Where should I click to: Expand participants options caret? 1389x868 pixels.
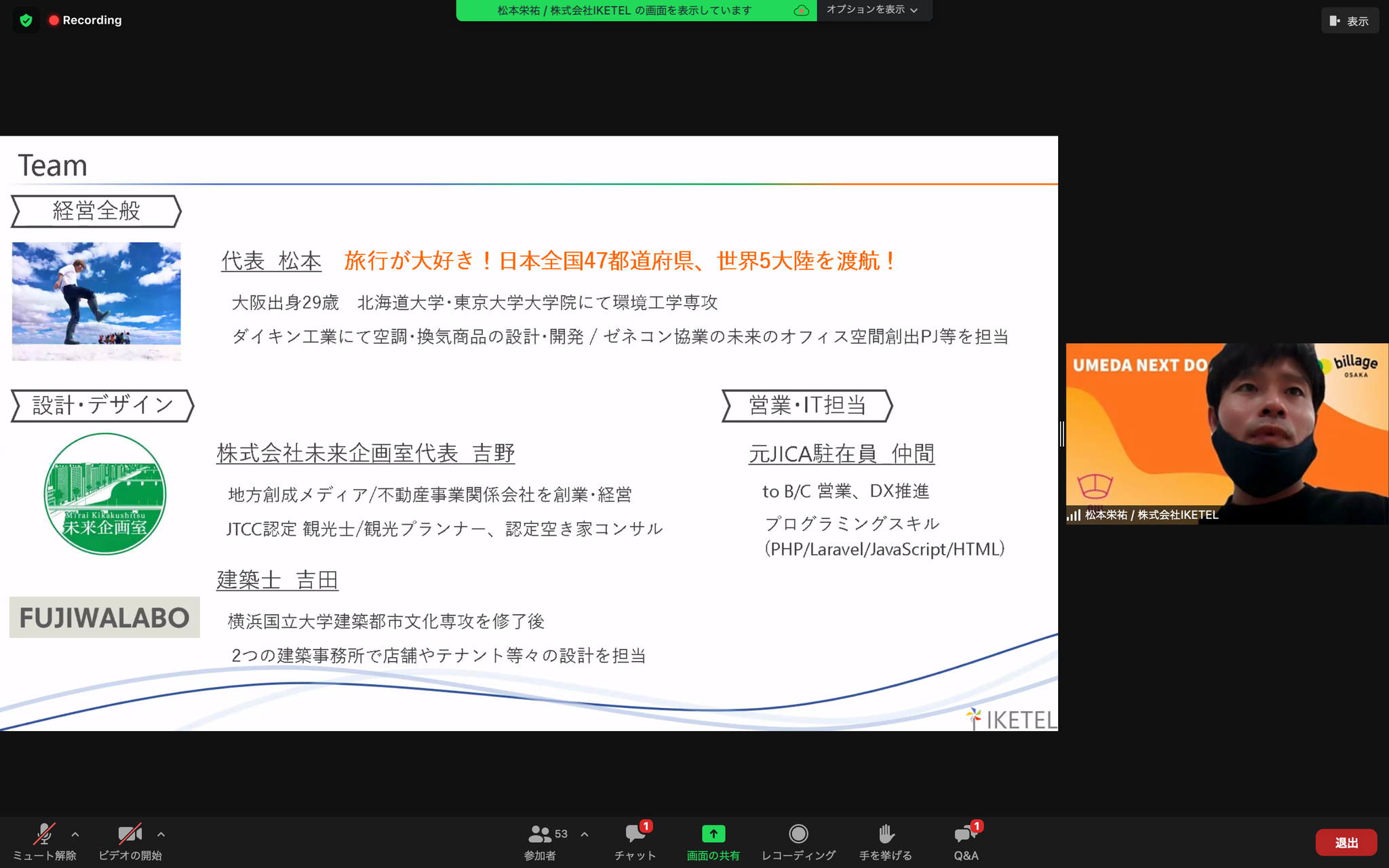[585, 835]
